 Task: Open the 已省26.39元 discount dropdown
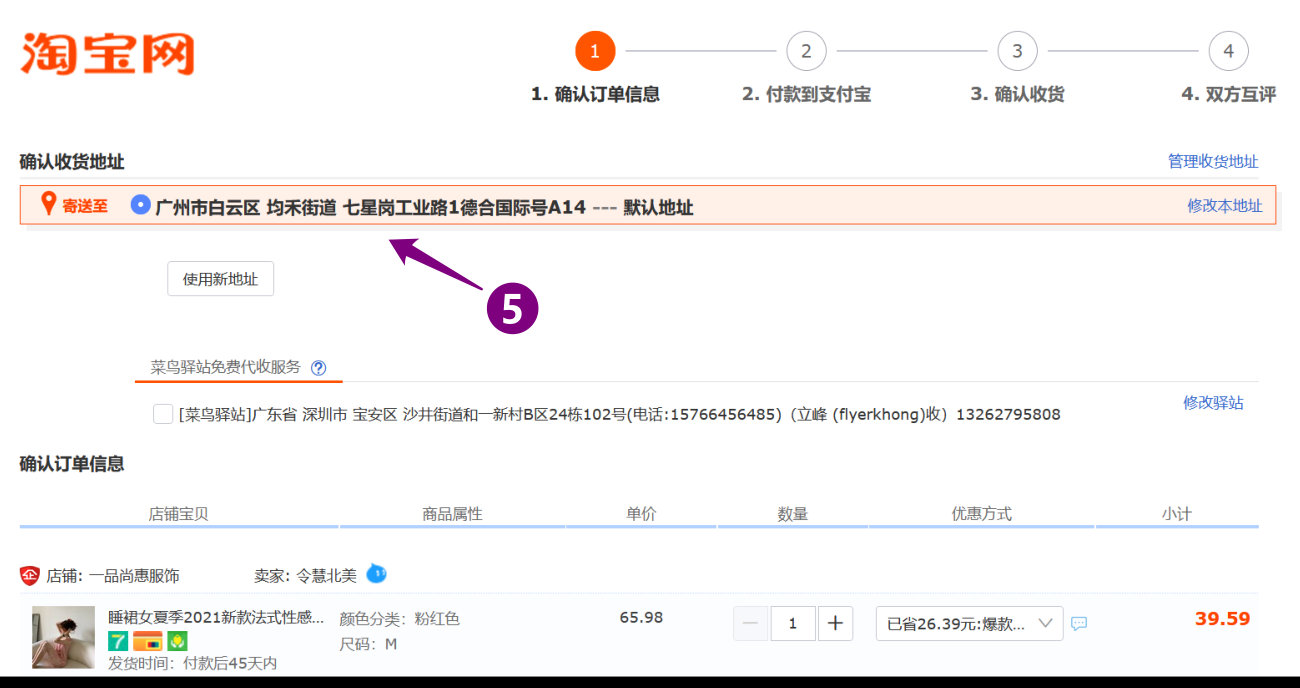pyautogui.click(x=968, y=623)
